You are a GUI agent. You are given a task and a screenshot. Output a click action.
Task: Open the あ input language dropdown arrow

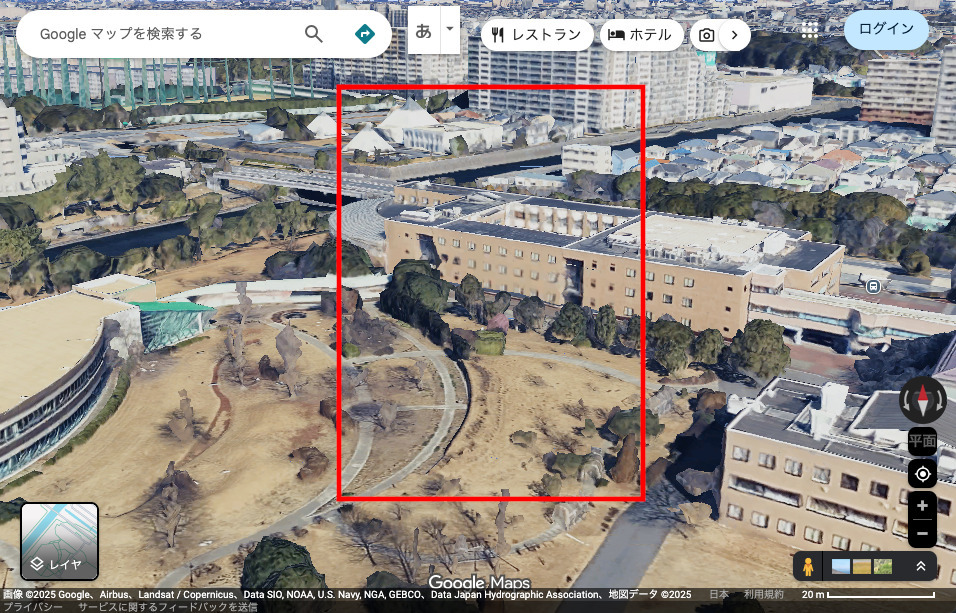[x=450, y=30]
